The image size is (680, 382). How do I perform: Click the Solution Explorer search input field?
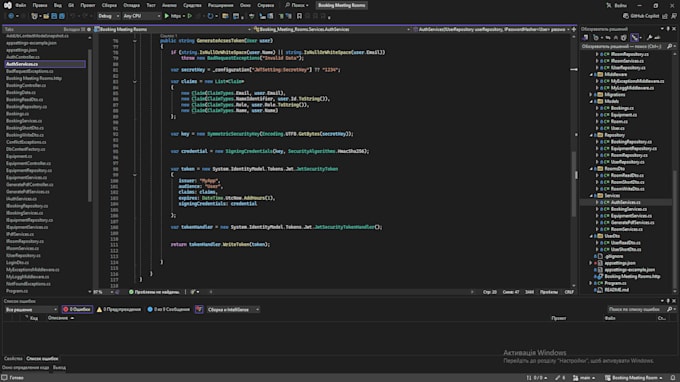(624, 46)
